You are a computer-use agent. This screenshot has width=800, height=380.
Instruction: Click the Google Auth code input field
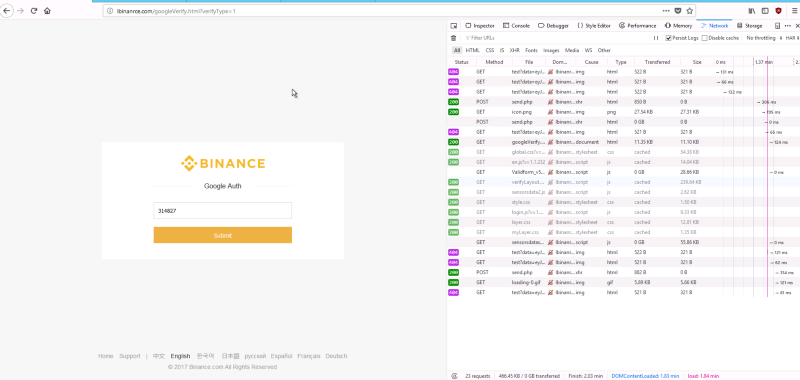tap(222, 211)
